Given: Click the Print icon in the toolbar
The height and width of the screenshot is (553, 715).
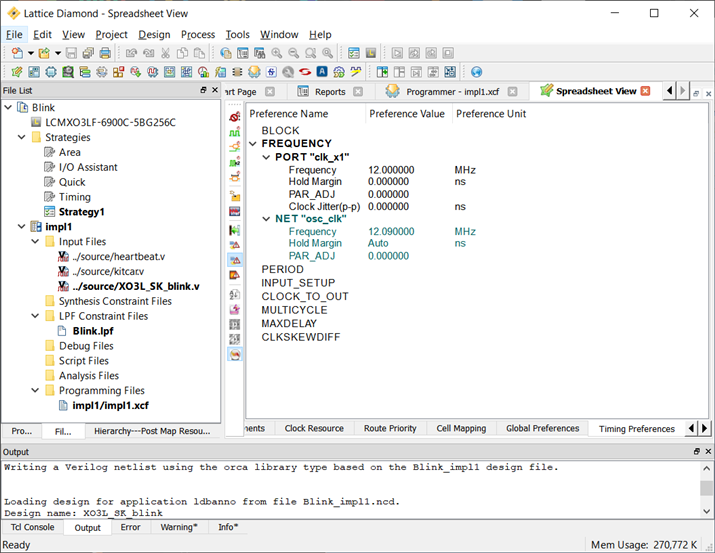Looking at the screenshot, I should [105, 53].
